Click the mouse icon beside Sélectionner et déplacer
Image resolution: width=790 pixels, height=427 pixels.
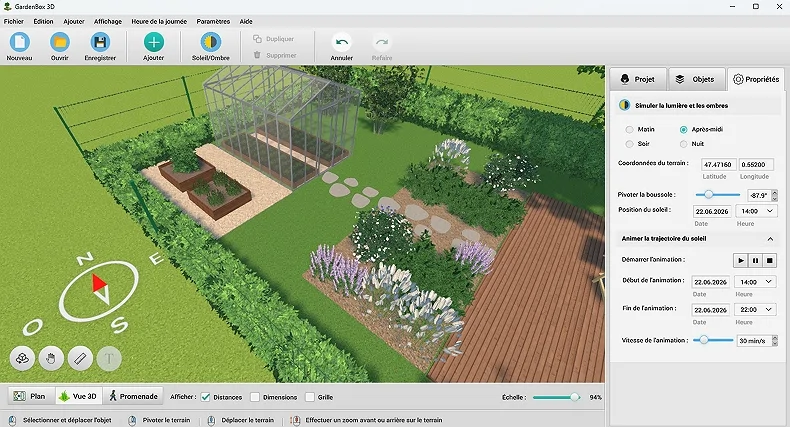[x=13, y=420]
